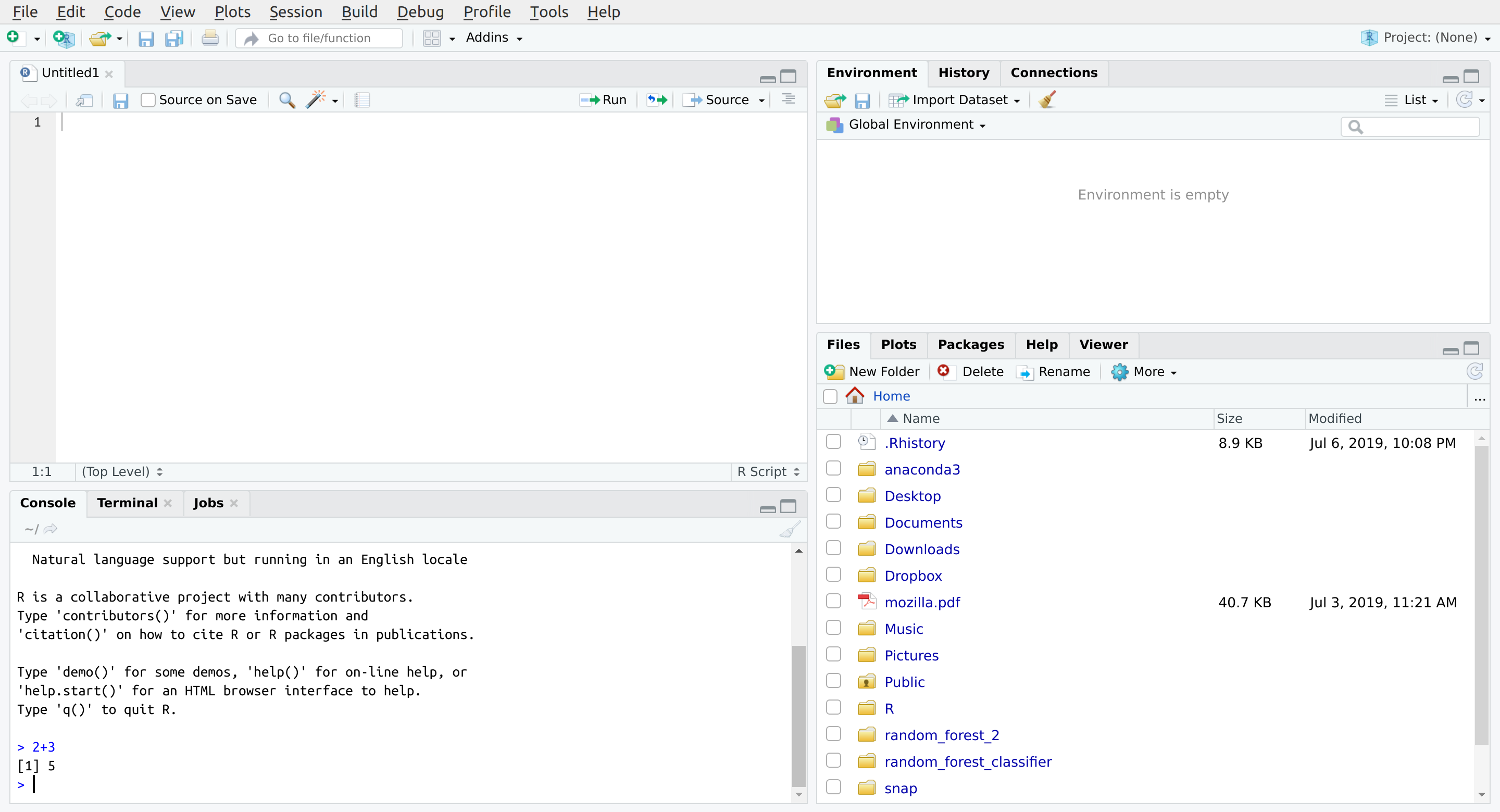This screenshot has width=1500, height=812.
Task: Click the Environment search field
Action: click(x=1410, y=127)
